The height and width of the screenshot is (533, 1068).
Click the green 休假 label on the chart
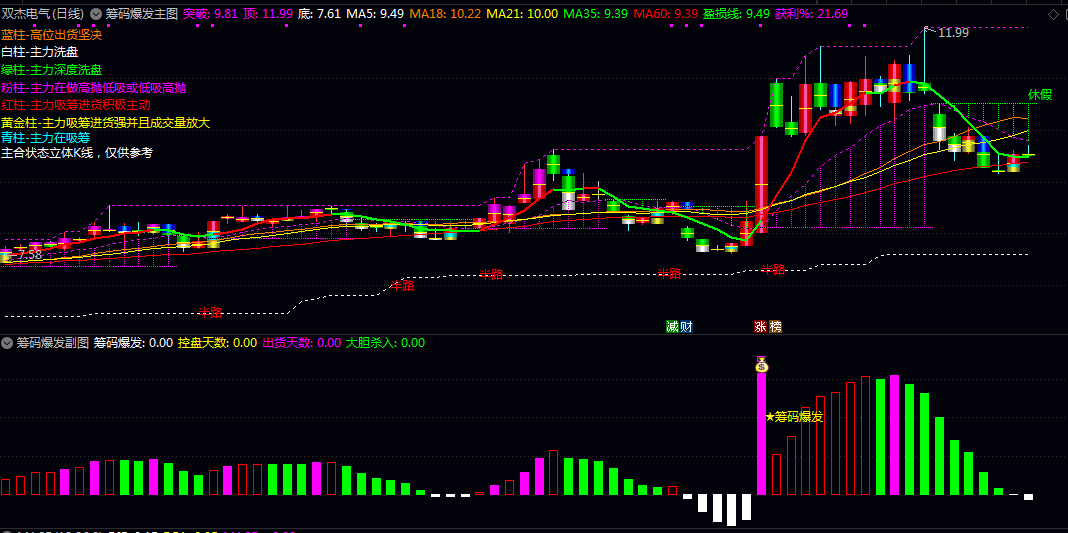coord(1040,95)
